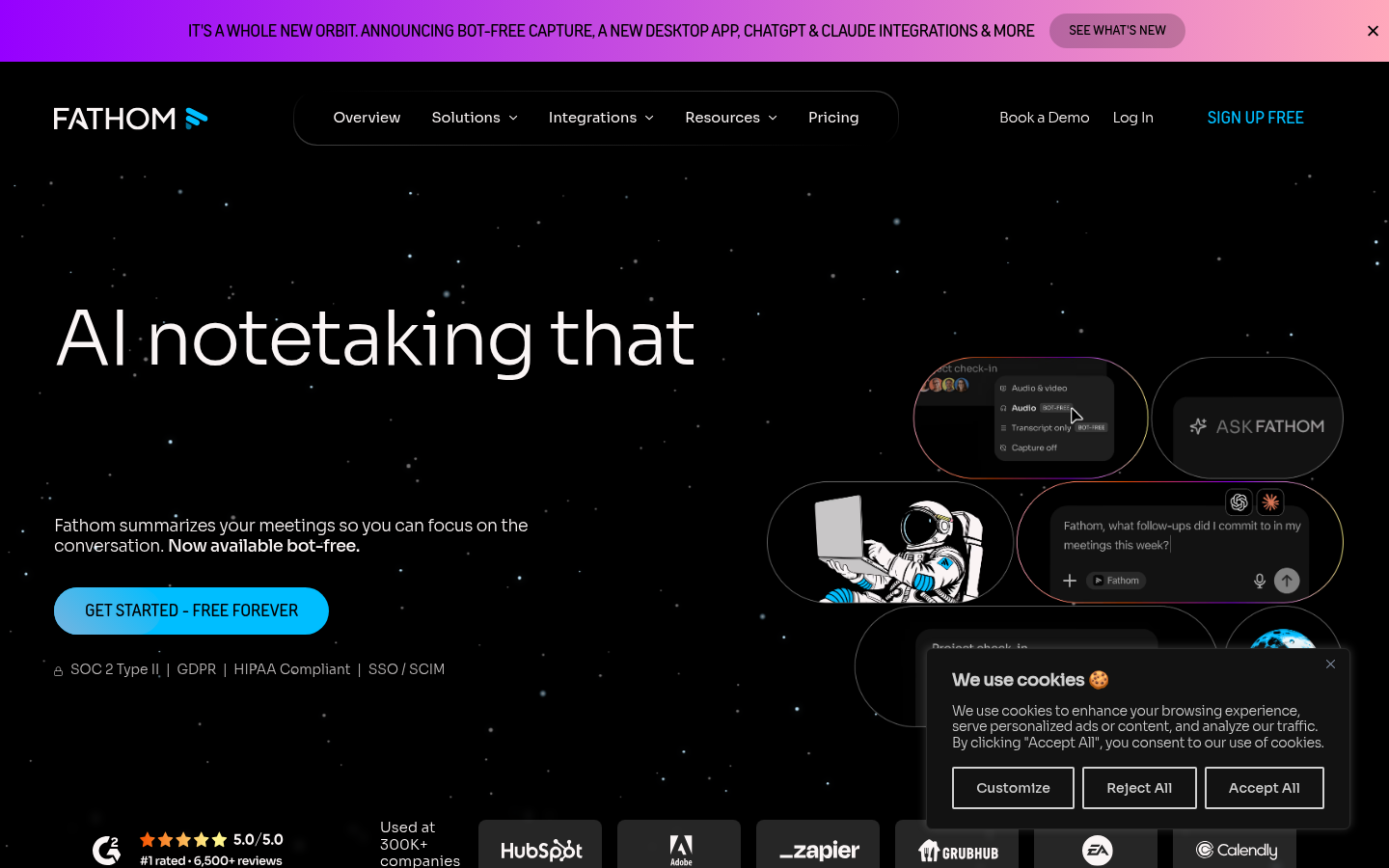Image resolution: width=1389 pixels, height=868 pixels.
Task: Click the astronaut with laptop illustration
Action: pyautogui.click(x=898, y=547)
